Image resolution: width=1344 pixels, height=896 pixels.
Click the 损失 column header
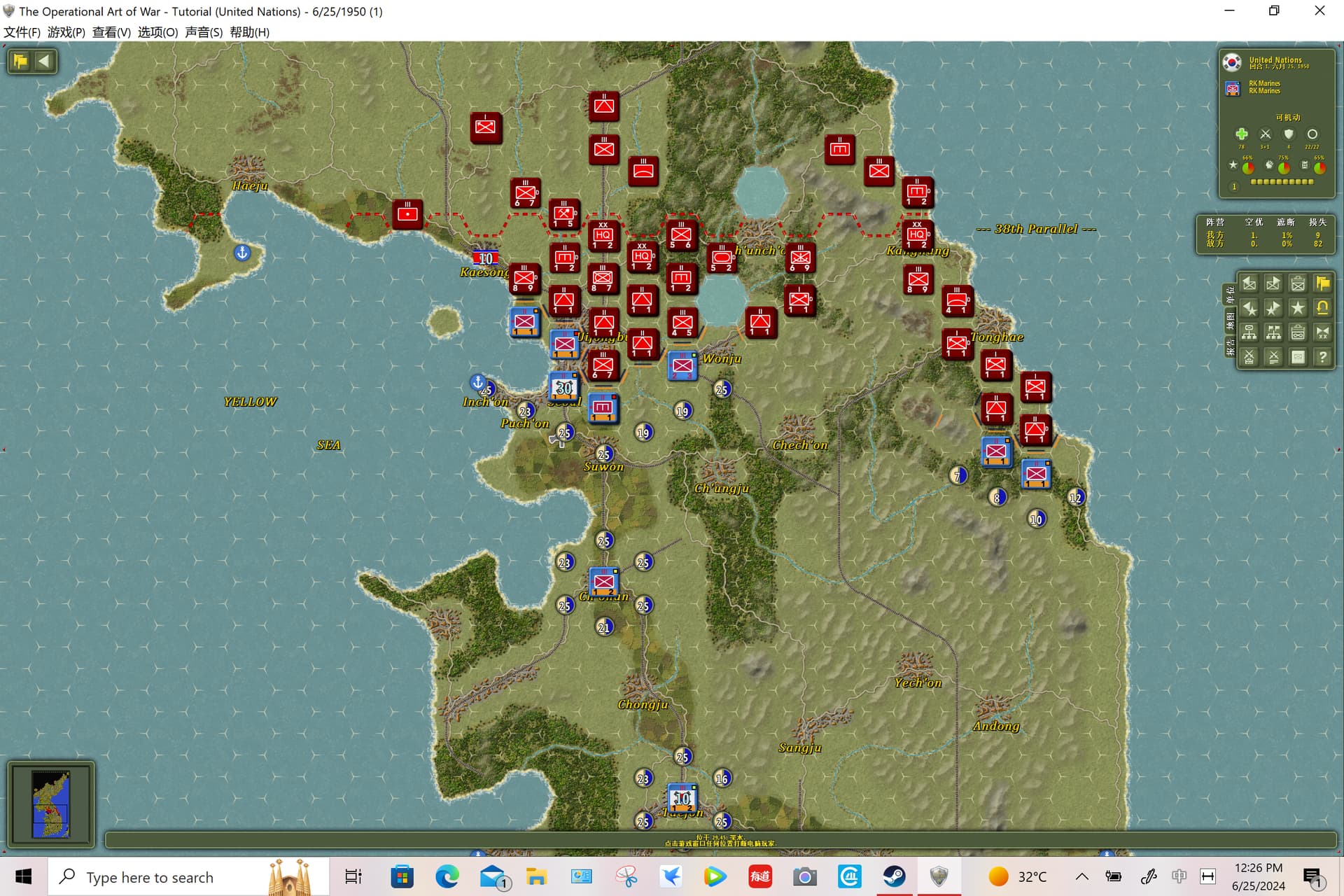1317,222
